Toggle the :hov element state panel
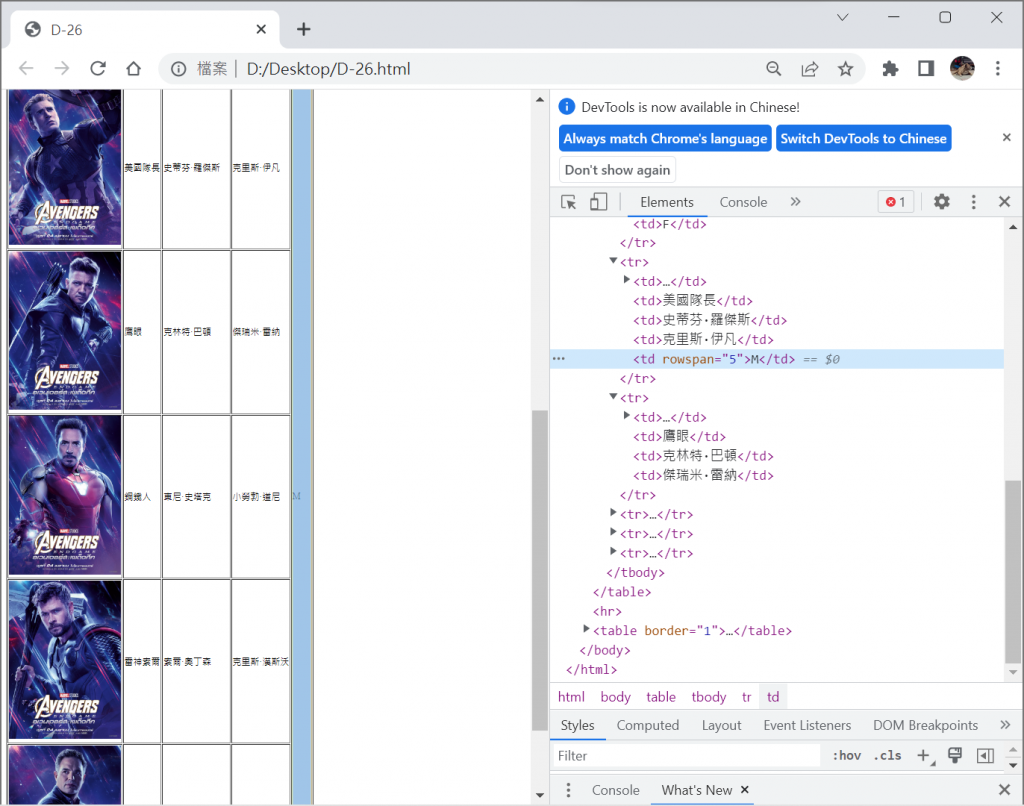The height and width of the screenshot is (806, 1024). pyautogui.click(x=846, y=756)
